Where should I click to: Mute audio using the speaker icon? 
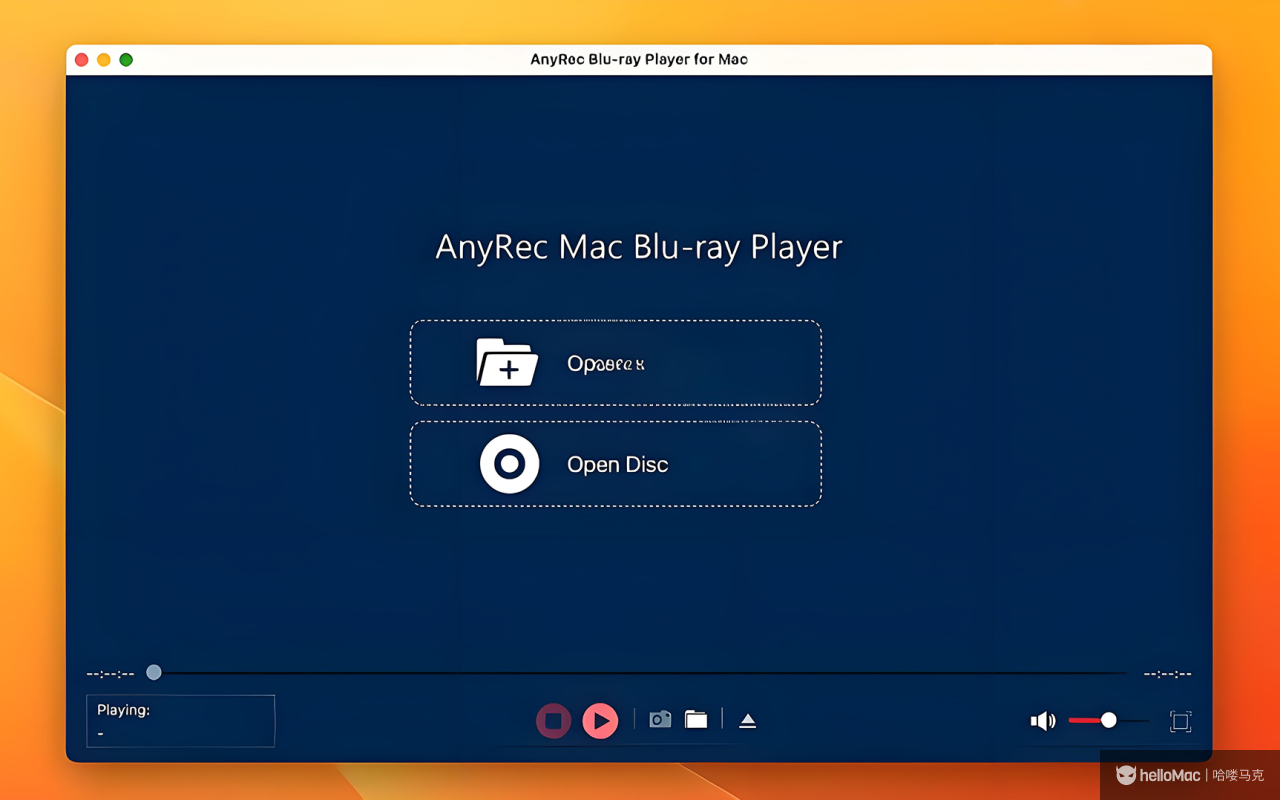1043,721
